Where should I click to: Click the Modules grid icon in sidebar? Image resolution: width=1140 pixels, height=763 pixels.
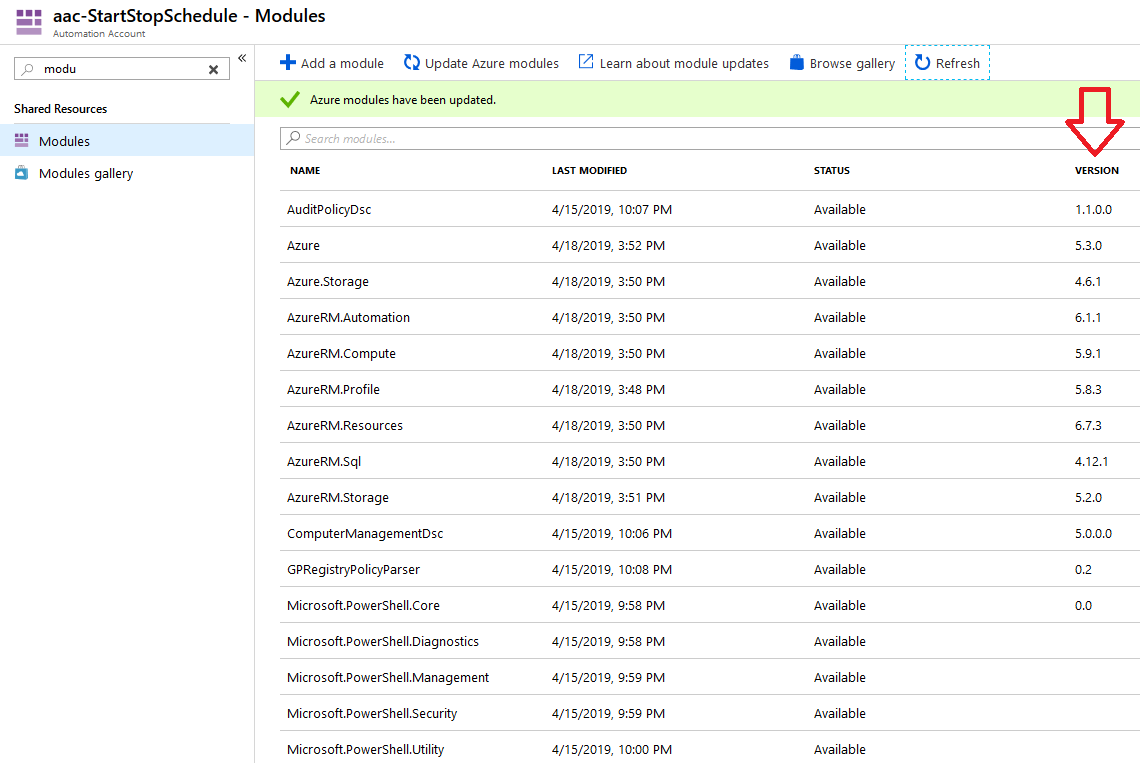point(22,140)
